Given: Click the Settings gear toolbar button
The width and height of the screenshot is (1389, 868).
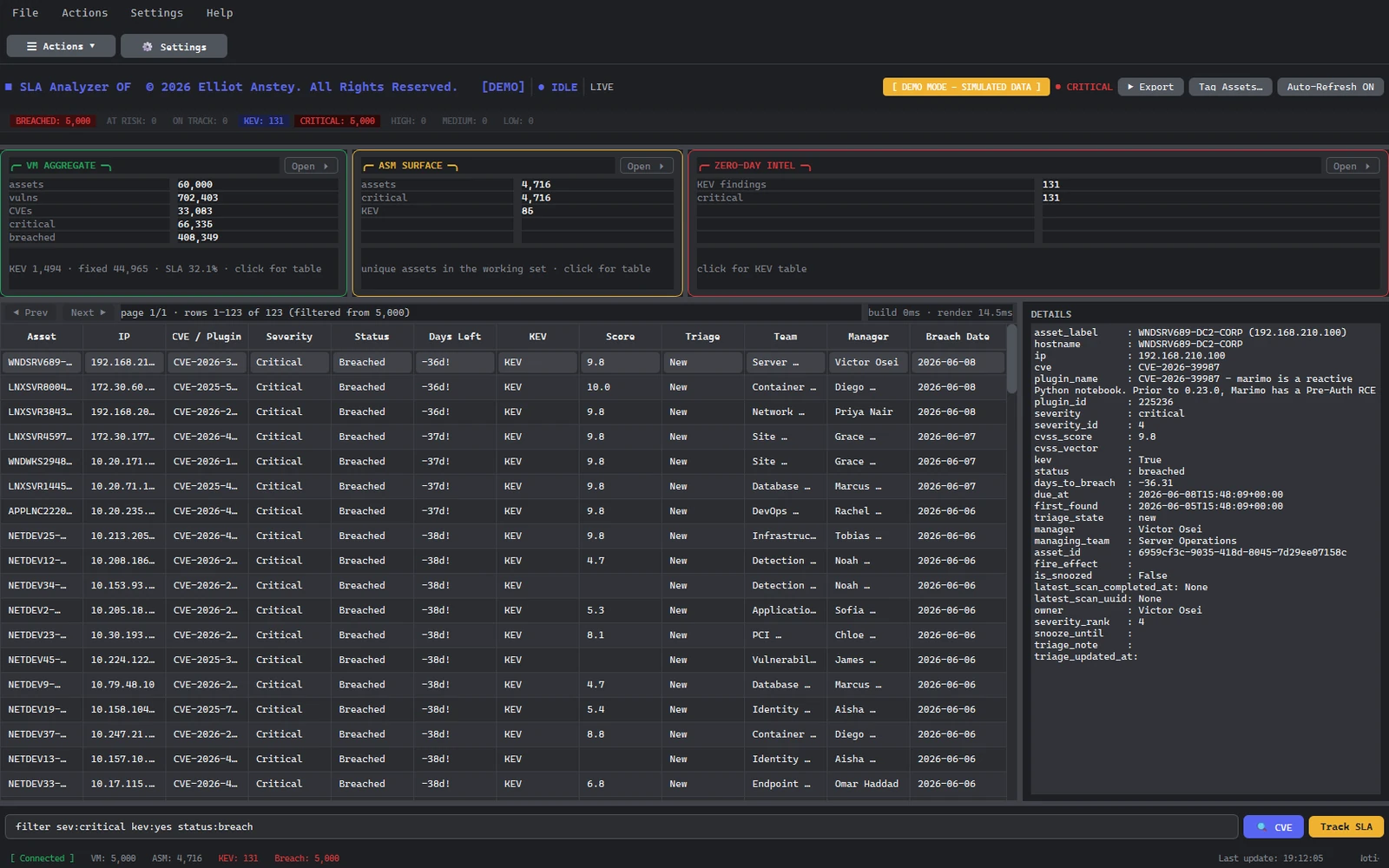Looking at the screenshot, I should [x=174, y=46].
